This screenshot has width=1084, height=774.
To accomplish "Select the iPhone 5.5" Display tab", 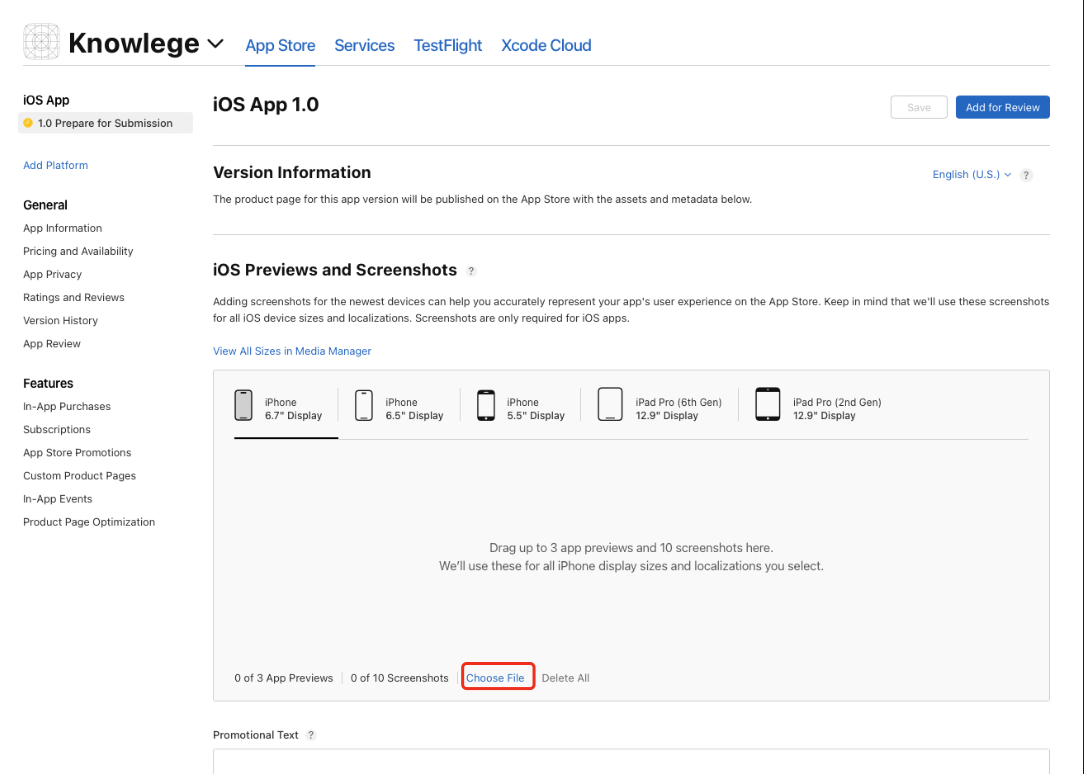I will pyautogui.click(x=521, y=408).
